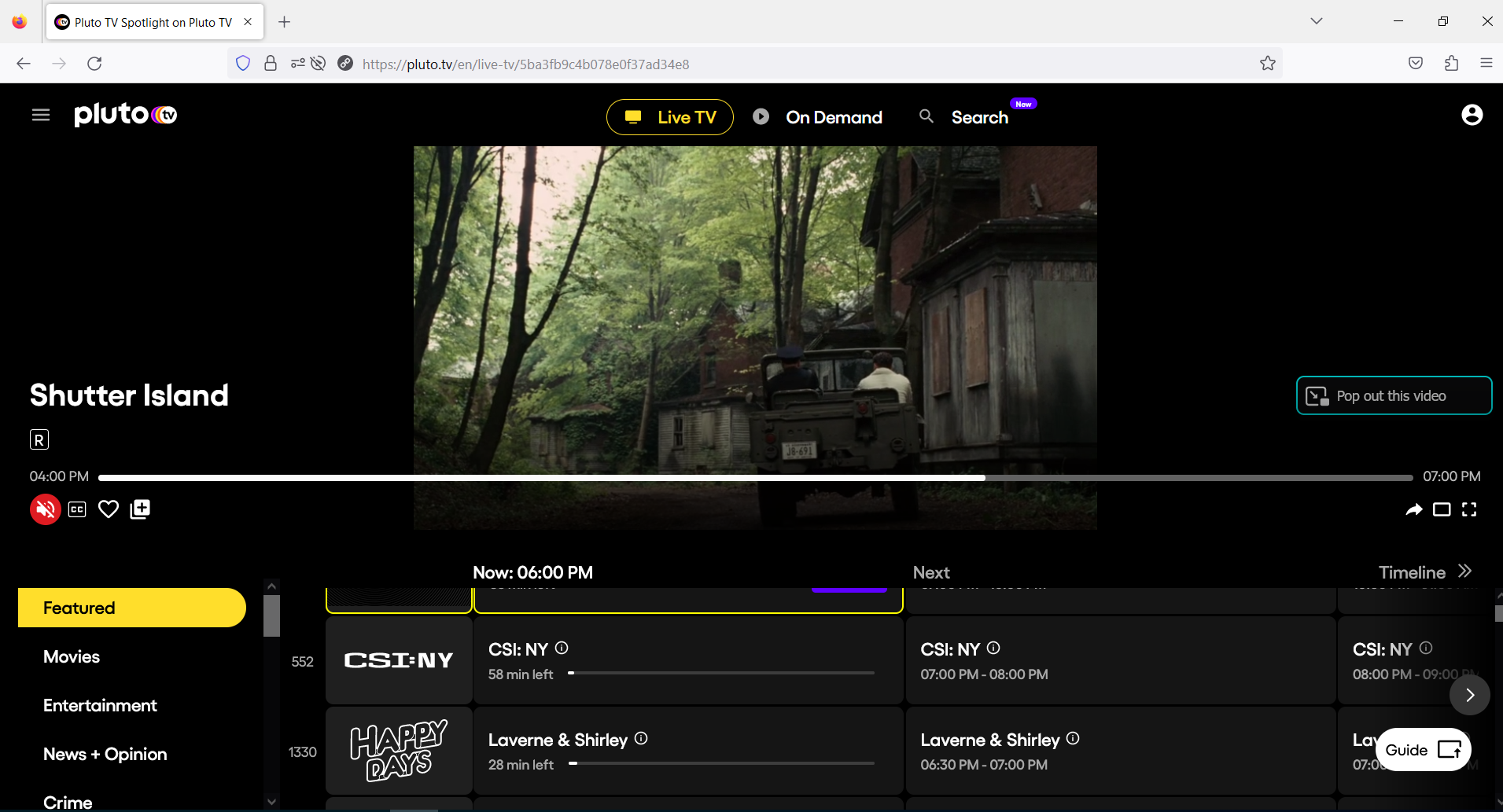The height and width of the screenshot is (812, 1503).
Task: Show info for CSI: NY at 07:00 PM
Action: pos(993,648)
